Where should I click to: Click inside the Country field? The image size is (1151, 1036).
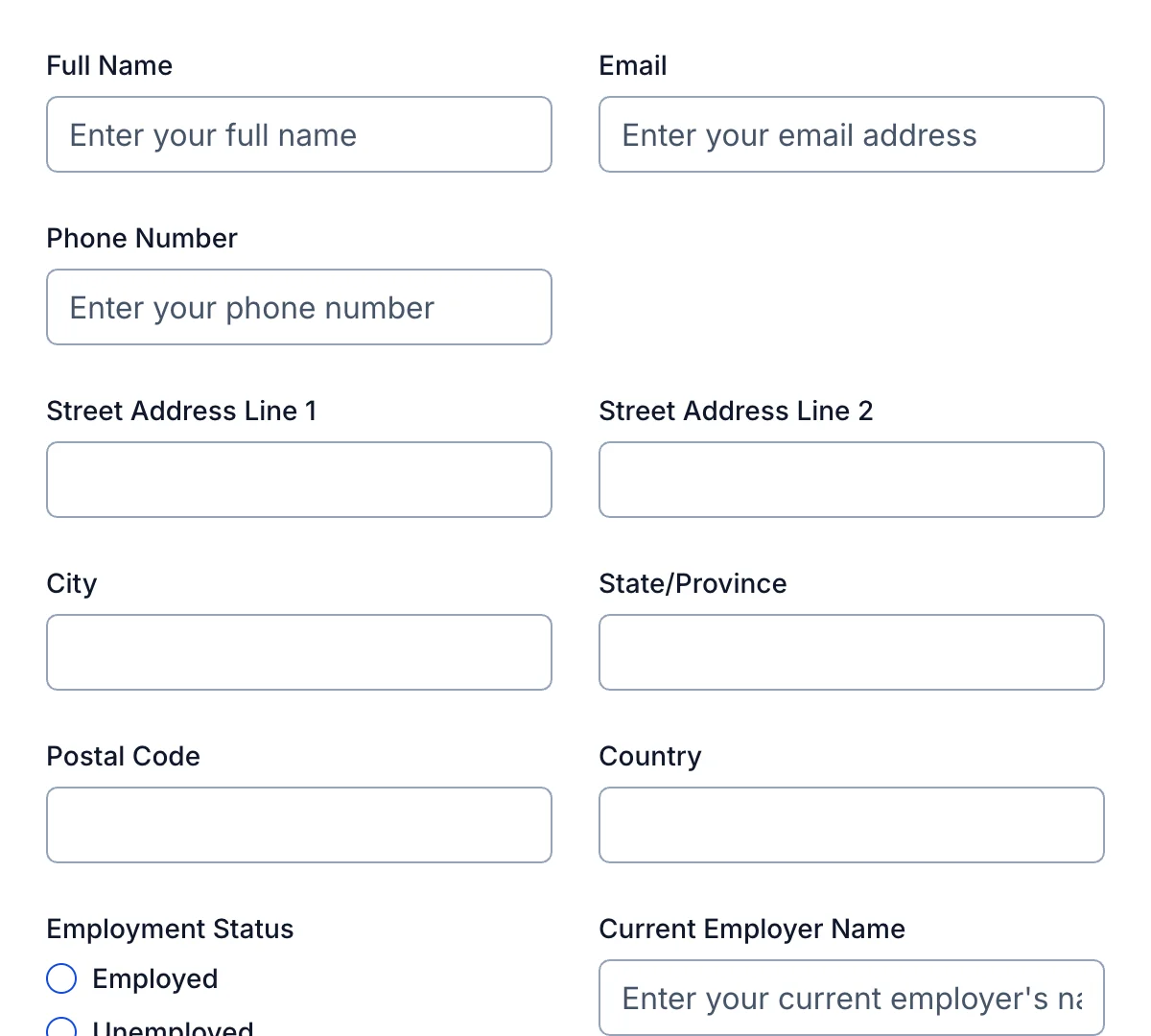[x=852, y=825]
